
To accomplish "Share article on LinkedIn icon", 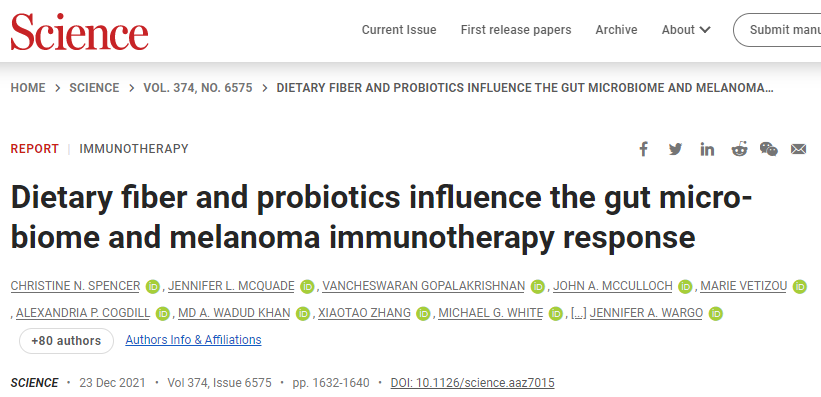I will (707, 149).
